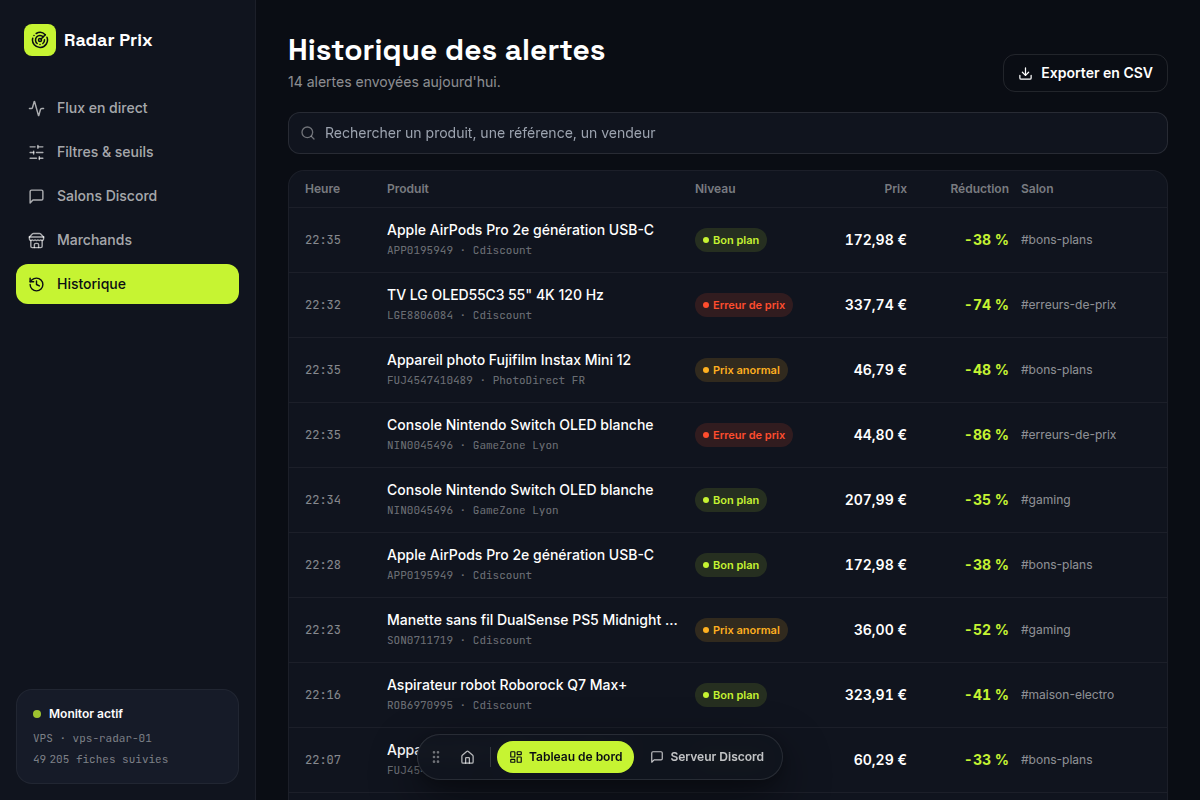The image size is (1200, 800).
Task: Click the 22:23 timestamp
Action: [x=323, y=630]
